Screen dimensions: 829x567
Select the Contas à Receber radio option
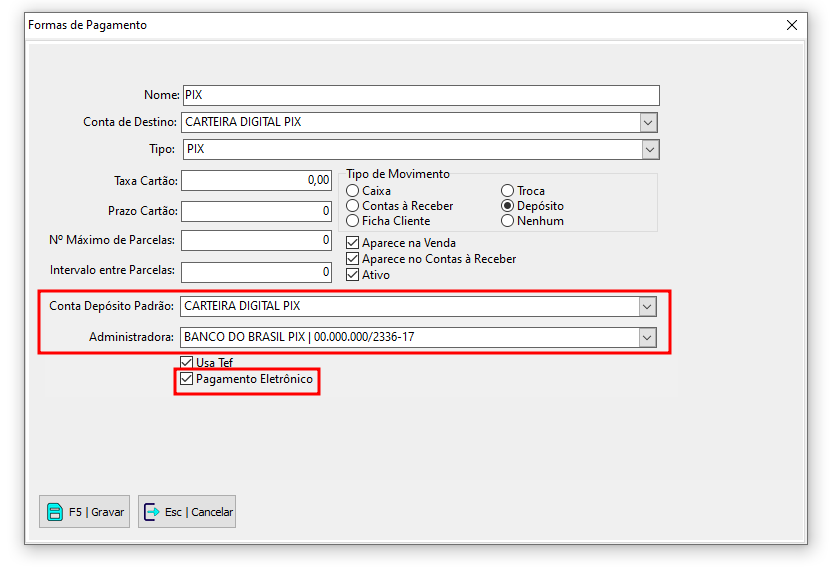coord(352,206)
